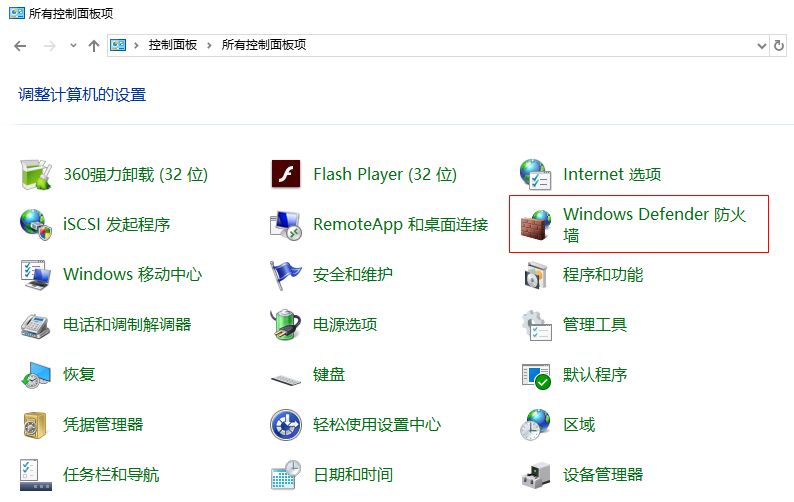Viewport: 794px width, 502px height.
Task: Open the 默认程序 link
Action: tap(595, 375)
